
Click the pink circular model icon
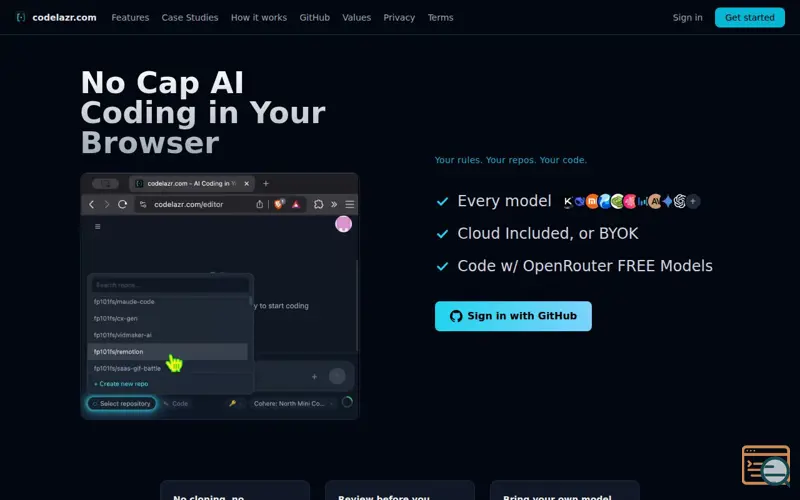pyautogui.click(x=630, y=202)
